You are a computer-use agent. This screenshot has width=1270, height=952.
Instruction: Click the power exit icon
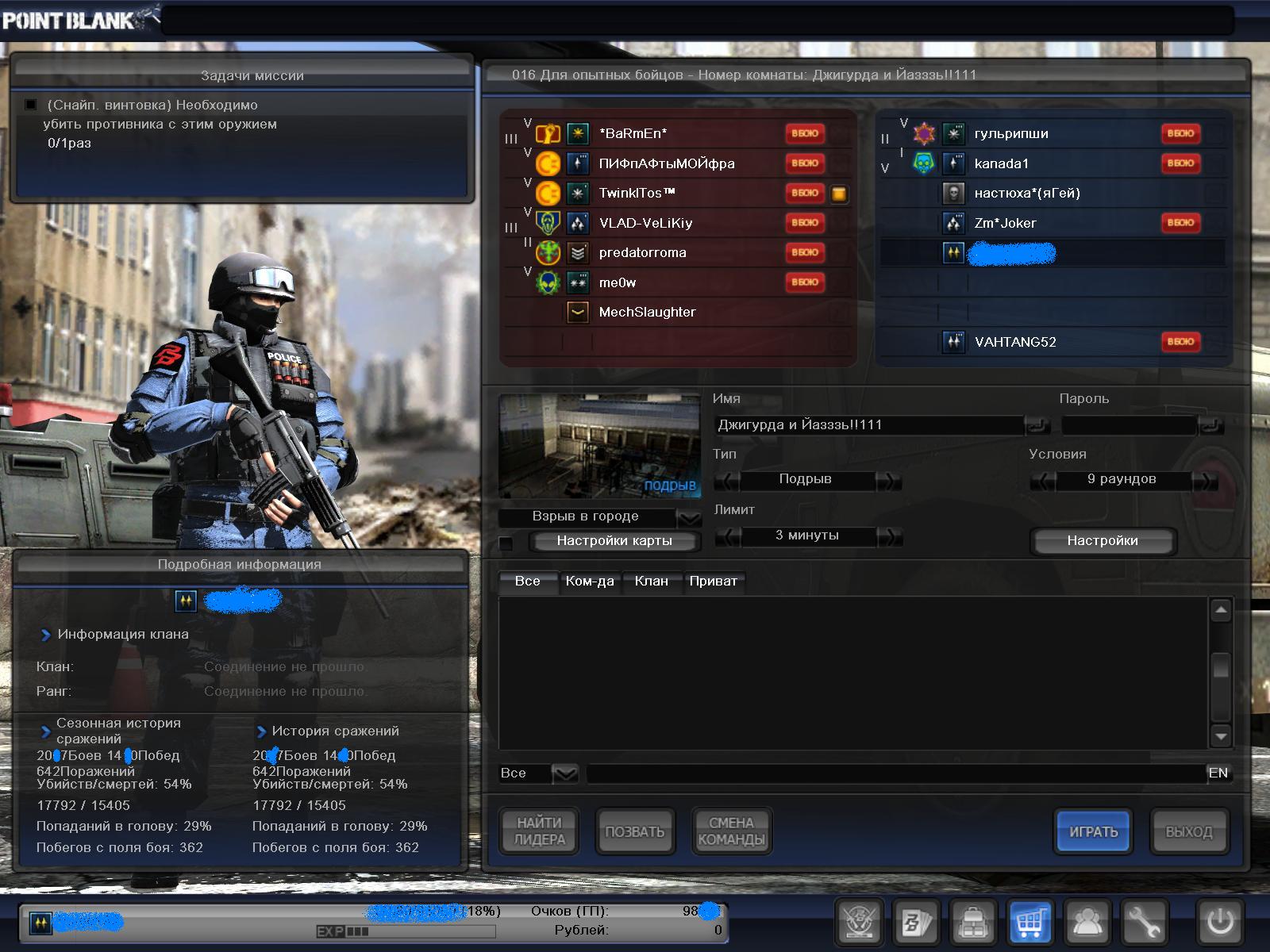[x=1220, y=922]
